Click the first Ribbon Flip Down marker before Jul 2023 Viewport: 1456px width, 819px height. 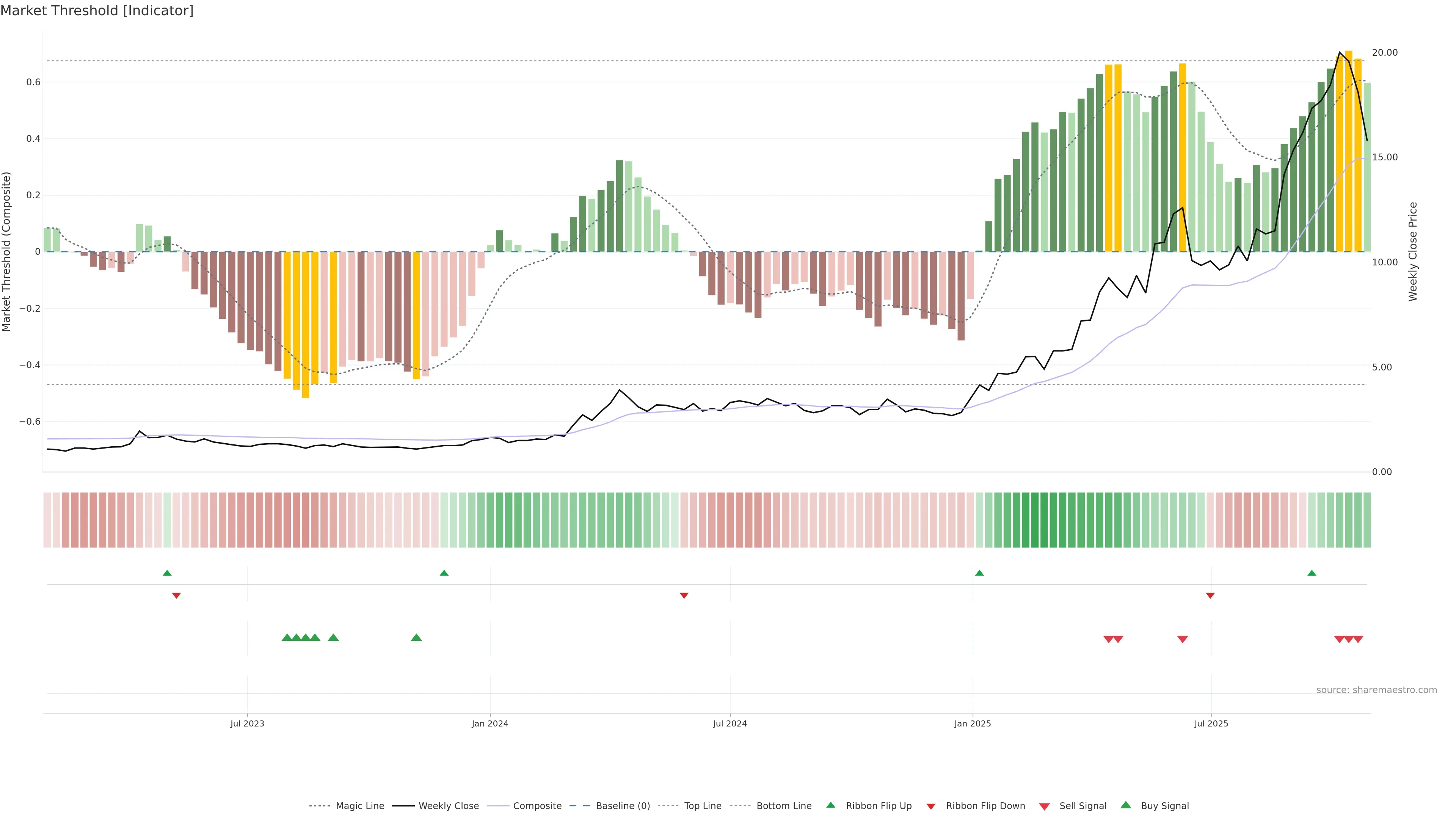(176, 596)
